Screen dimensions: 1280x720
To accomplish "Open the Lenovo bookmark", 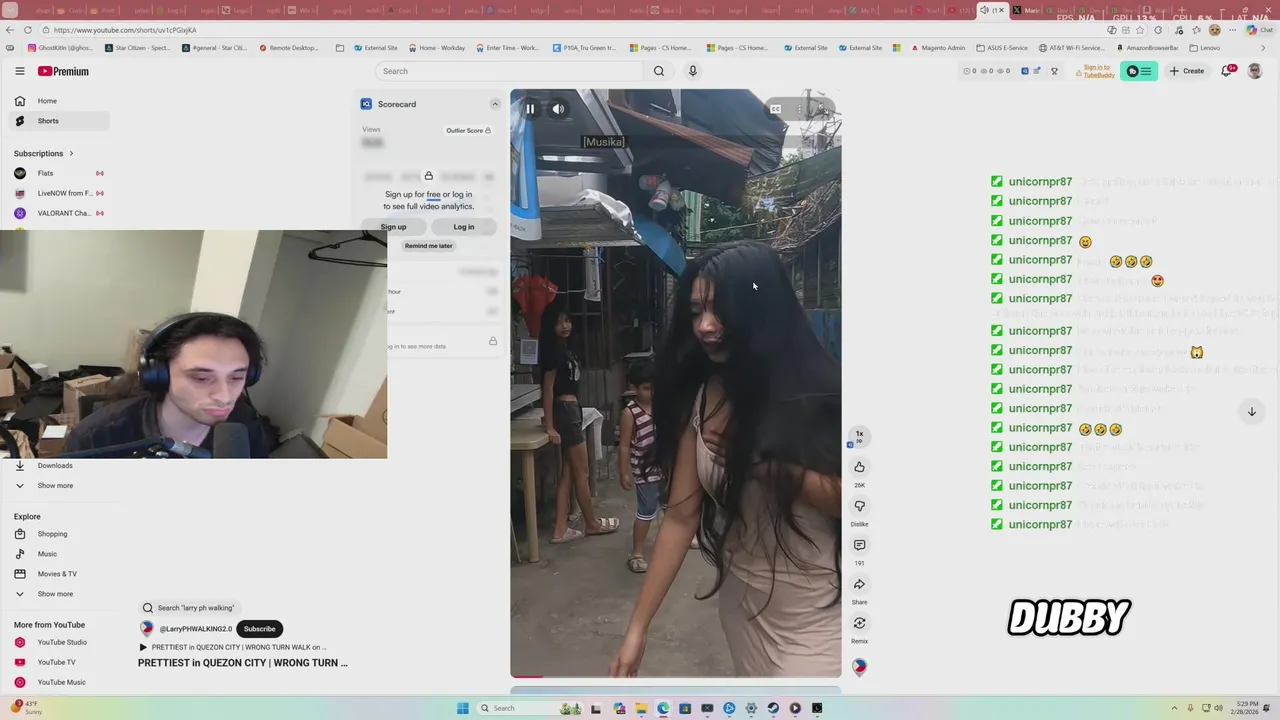I will tap(1205, 48).
